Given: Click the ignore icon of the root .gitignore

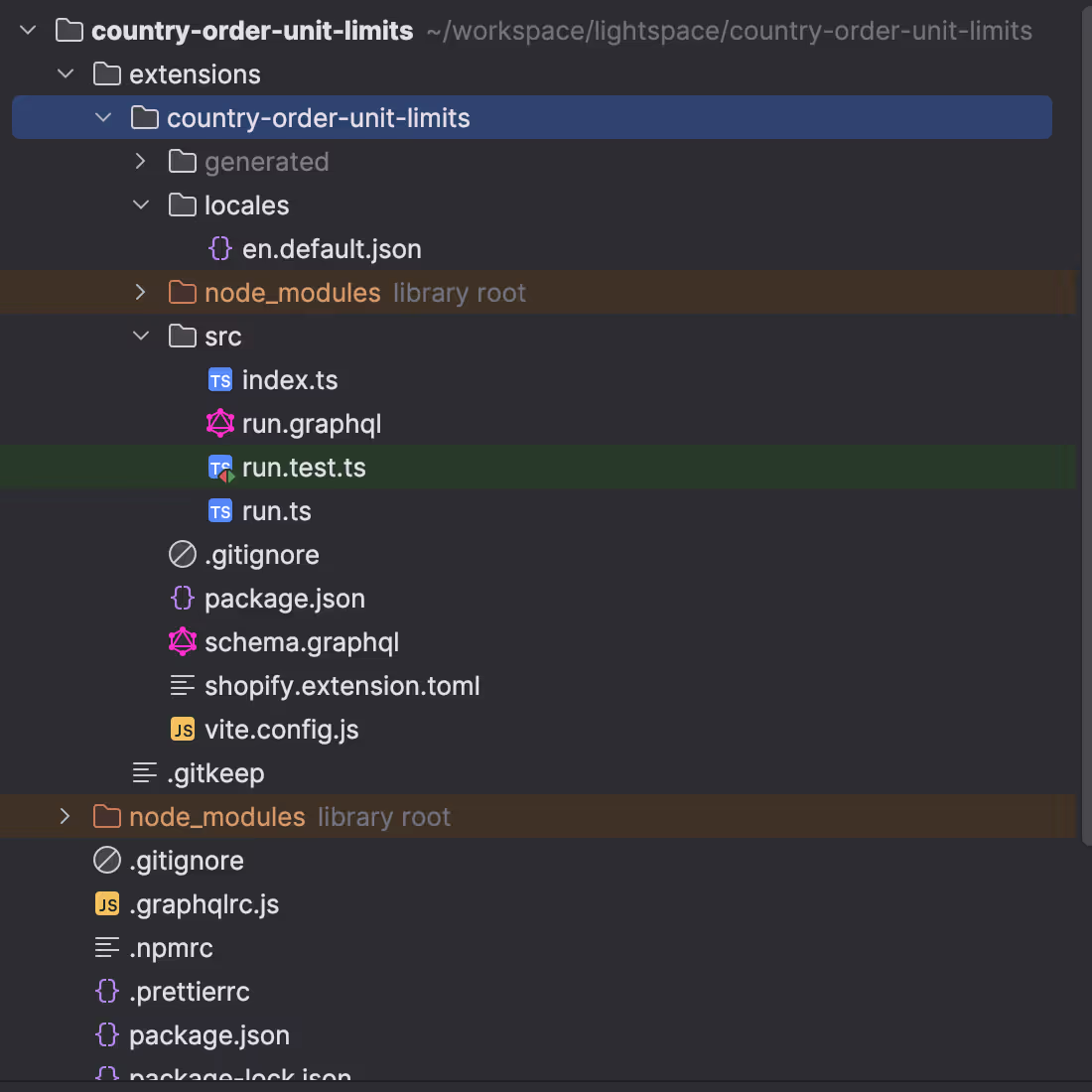Looking at the screenshot, I should tap(107, 861).
